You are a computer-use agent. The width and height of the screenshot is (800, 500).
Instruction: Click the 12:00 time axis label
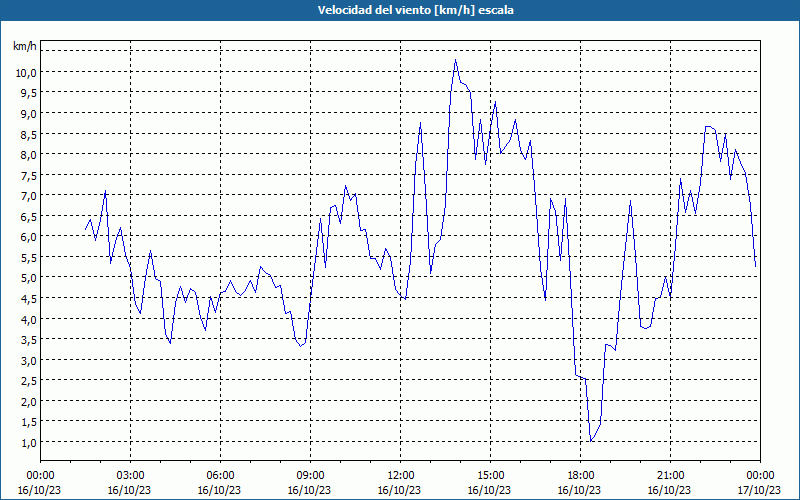pos(400,483)
